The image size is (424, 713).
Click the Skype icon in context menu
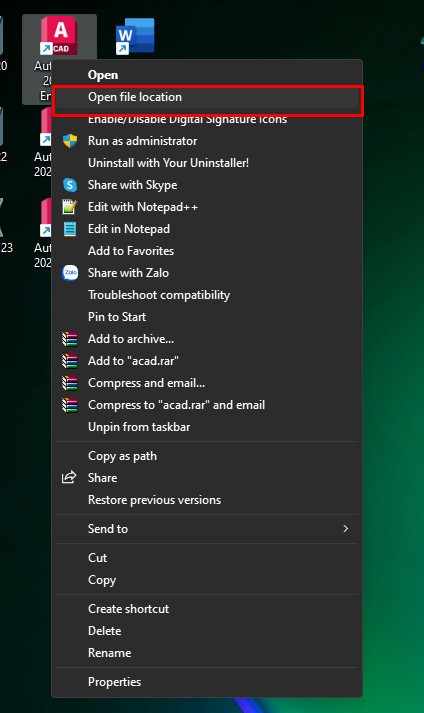pos(70,185)
